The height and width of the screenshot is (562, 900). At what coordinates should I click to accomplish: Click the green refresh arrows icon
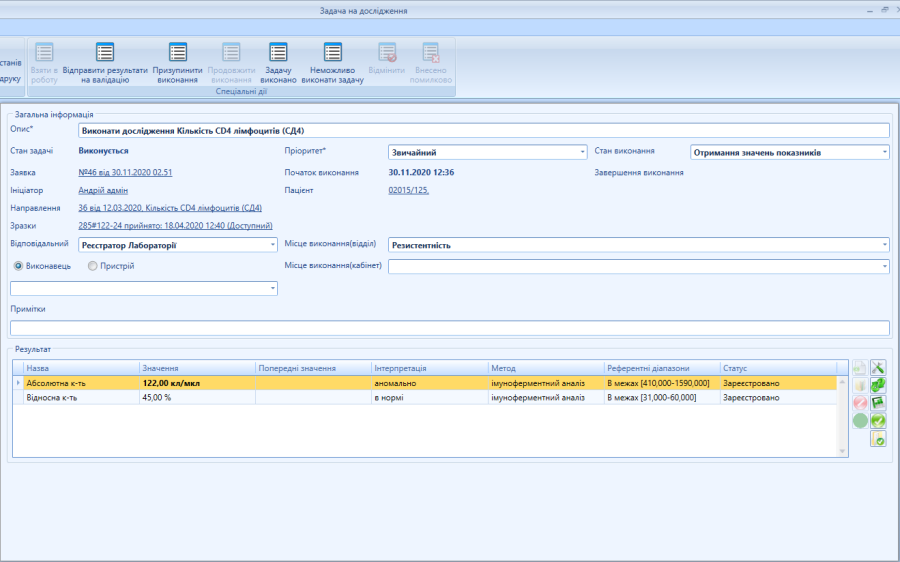(878, 385)
